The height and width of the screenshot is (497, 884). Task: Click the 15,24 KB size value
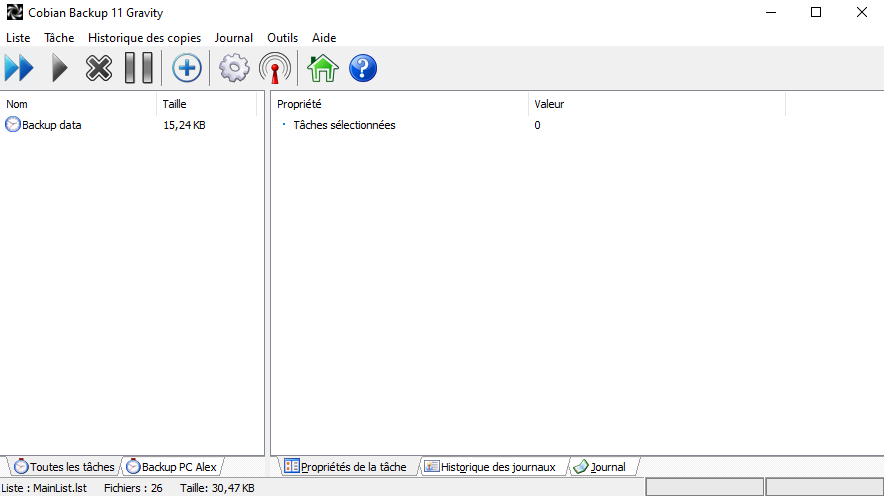pyautogui.click(x=184, y=125)
